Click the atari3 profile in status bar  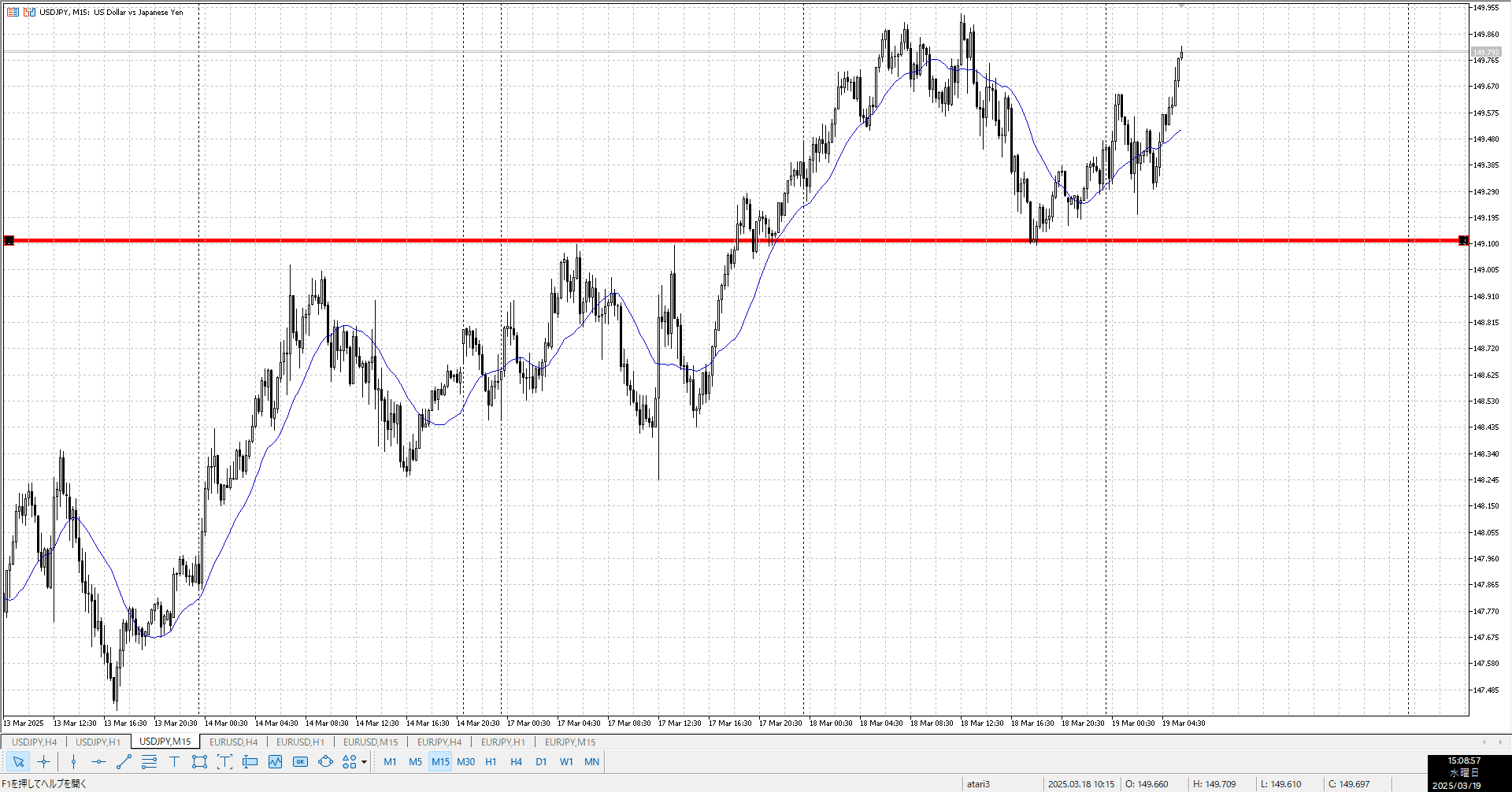pyautogui.click(x=979, y=784)
